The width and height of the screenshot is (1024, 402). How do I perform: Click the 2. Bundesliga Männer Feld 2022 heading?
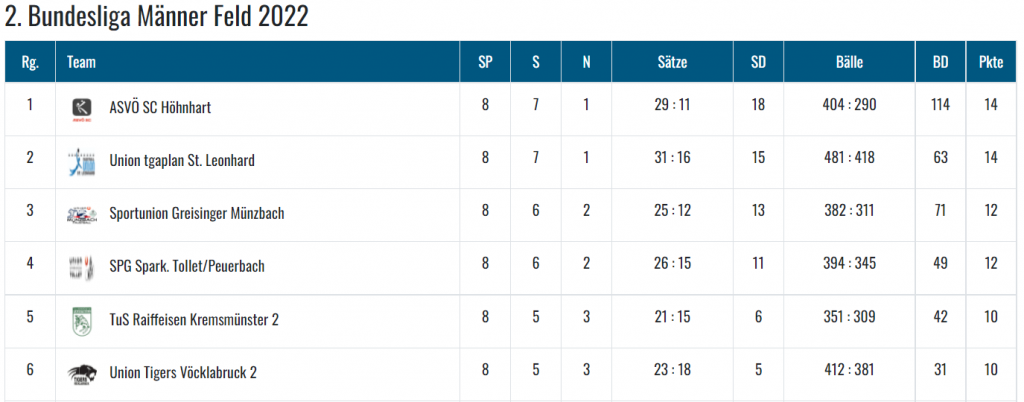(157, 17)
